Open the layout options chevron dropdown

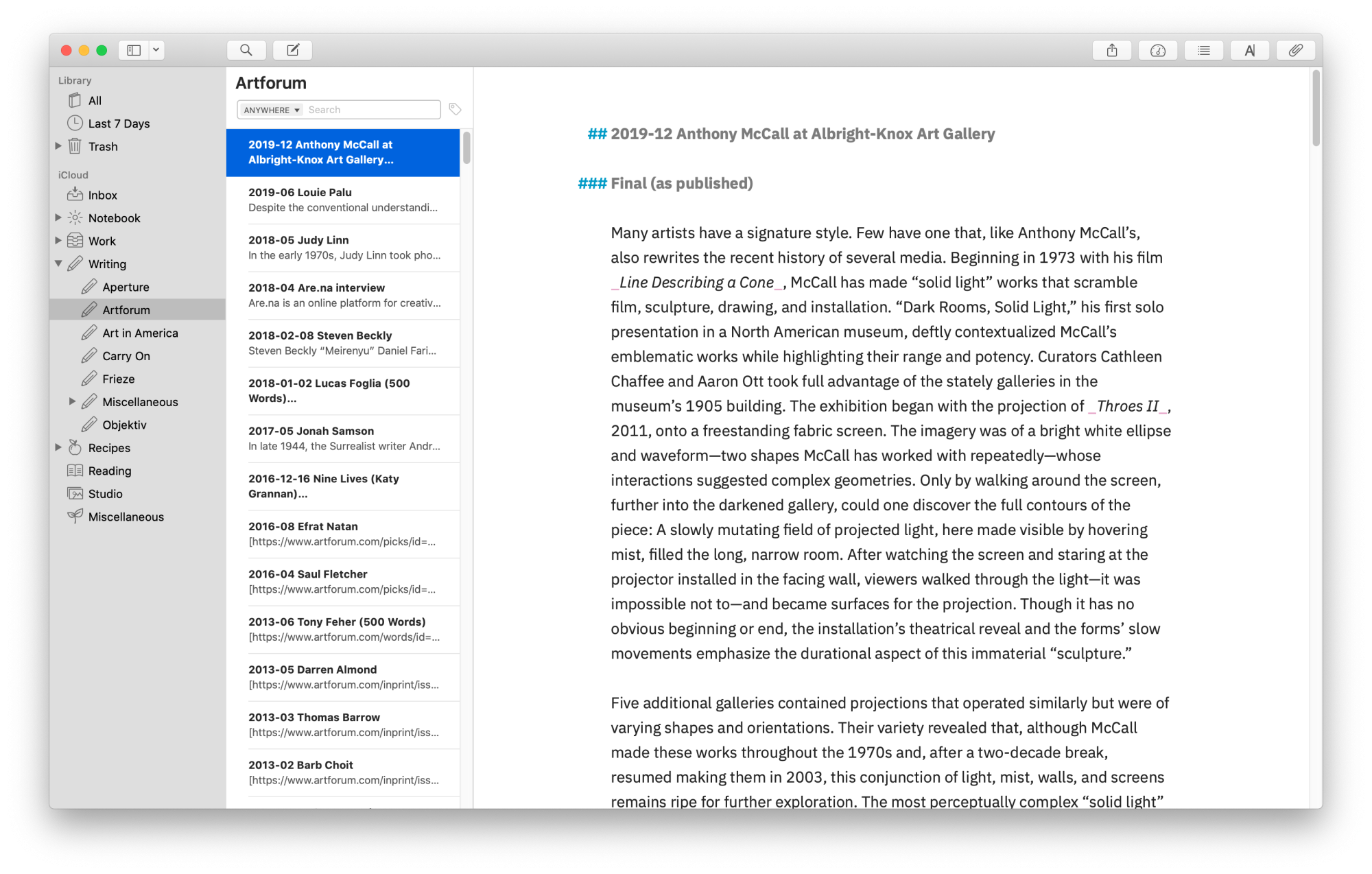point(156,50)
